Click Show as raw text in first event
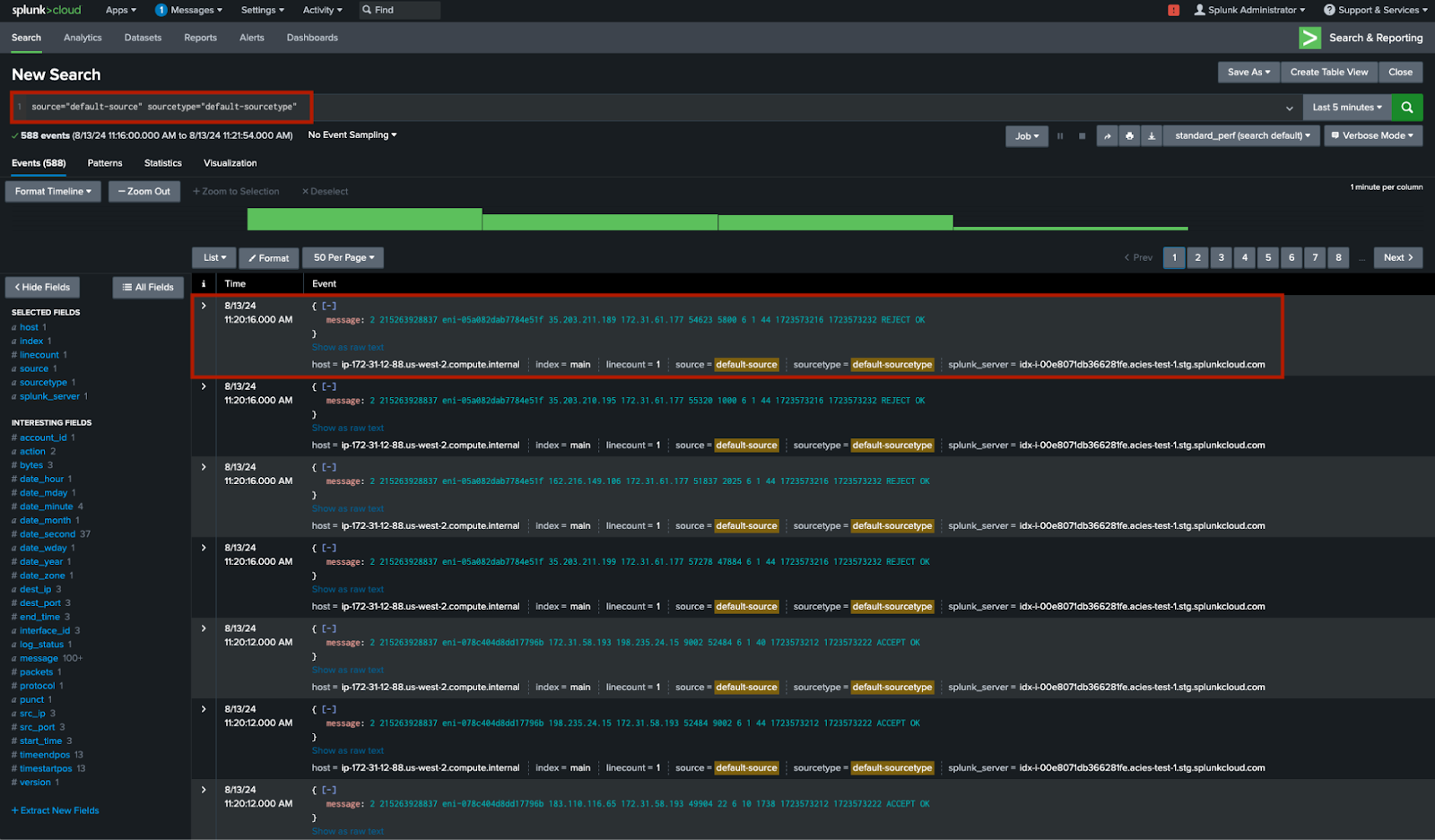Viewport: 1435px width, 840px height. tap(347, 348)
